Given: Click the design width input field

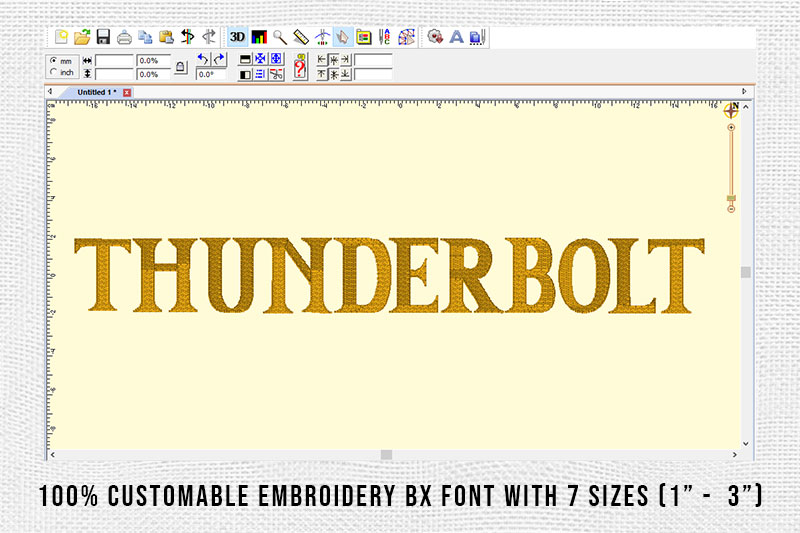Looking at the screenshot, I should [x=114, y=61].
